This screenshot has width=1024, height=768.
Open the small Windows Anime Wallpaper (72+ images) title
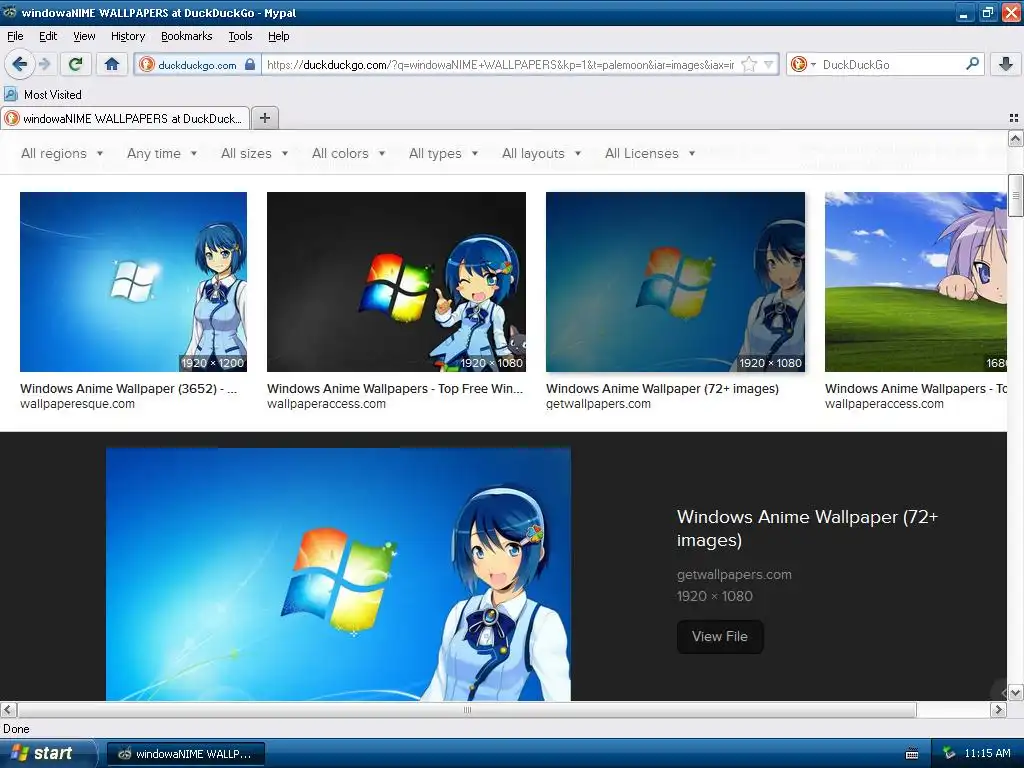coord(662,389)
